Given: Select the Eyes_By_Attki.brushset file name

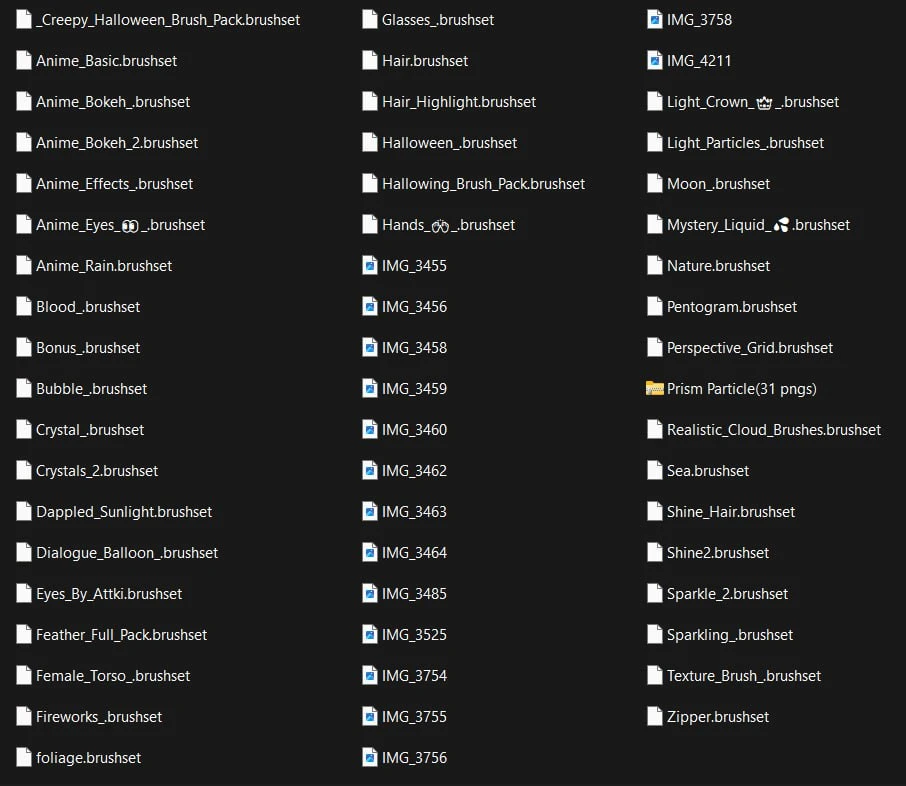Looking at the screenshot, I should pos(109,594).
